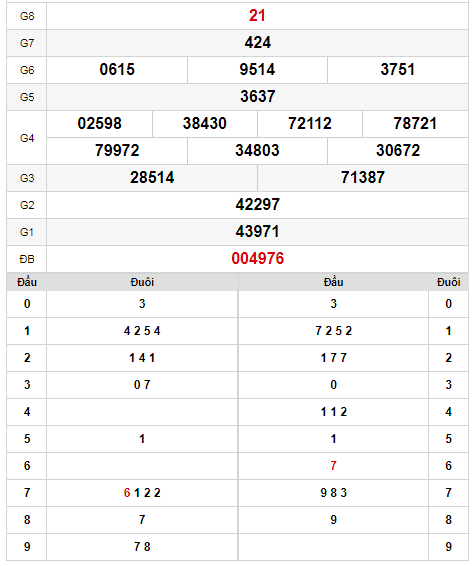Select G4 number 78721
Image resolution: width=473 pixels, height=566 pixels.
(415, 124)
